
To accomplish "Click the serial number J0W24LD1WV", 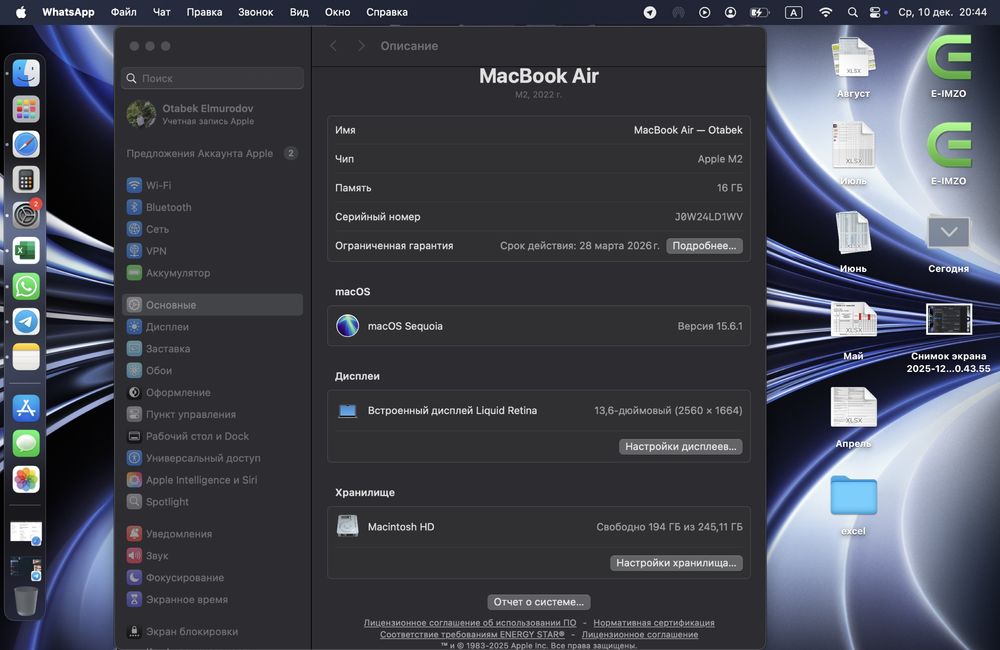I will pyautogui.click(x=709, y=217).
